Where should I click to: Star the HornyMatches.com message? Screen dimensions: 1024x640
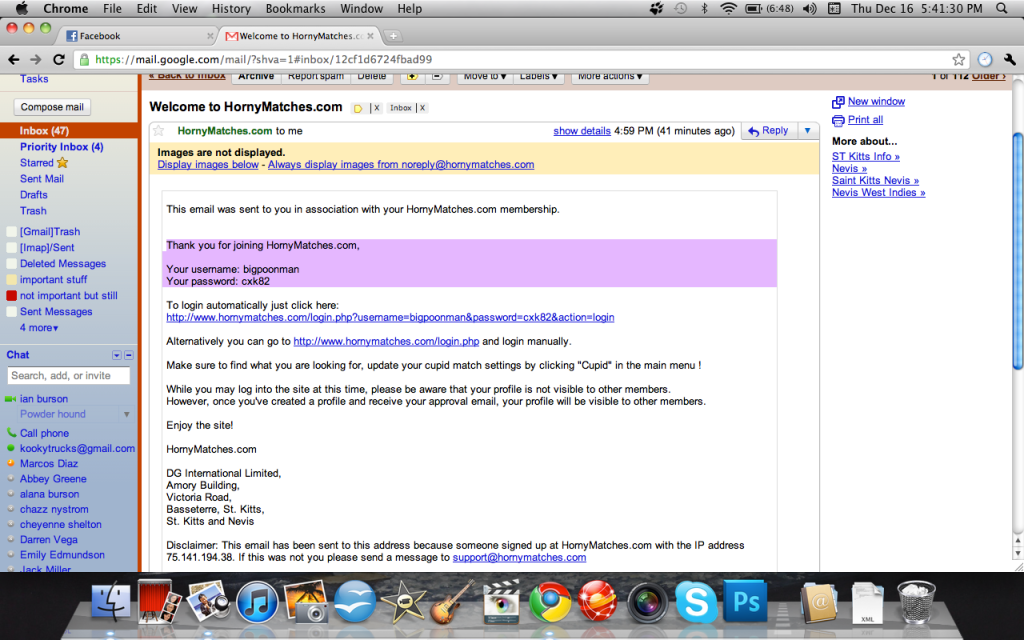pyautogui.click(x=159, y=131)
